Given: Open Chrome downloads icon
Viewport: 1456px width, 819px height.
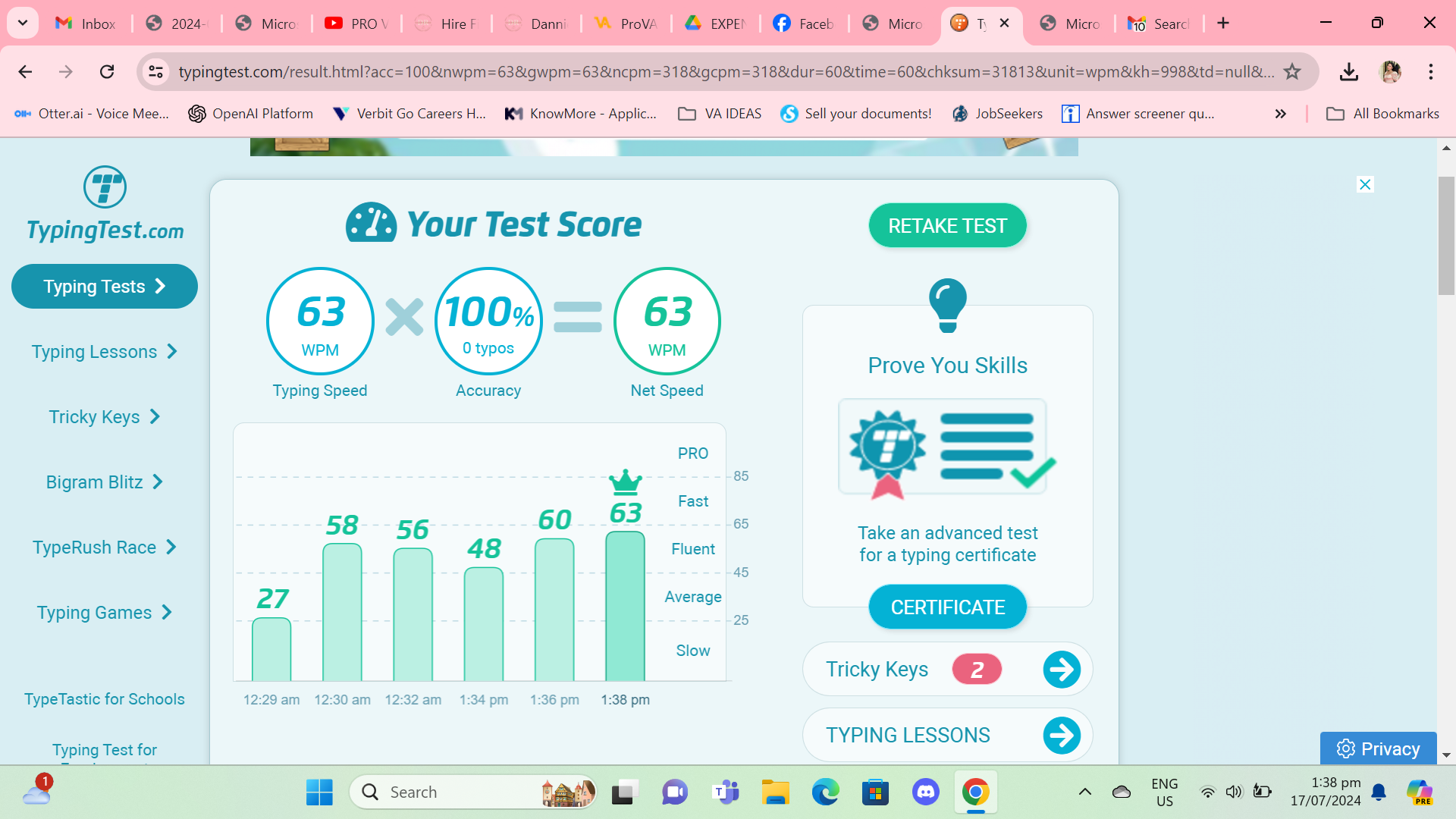Looking at the screenshot, I should pyautogui.click(x=1348, y=72).
